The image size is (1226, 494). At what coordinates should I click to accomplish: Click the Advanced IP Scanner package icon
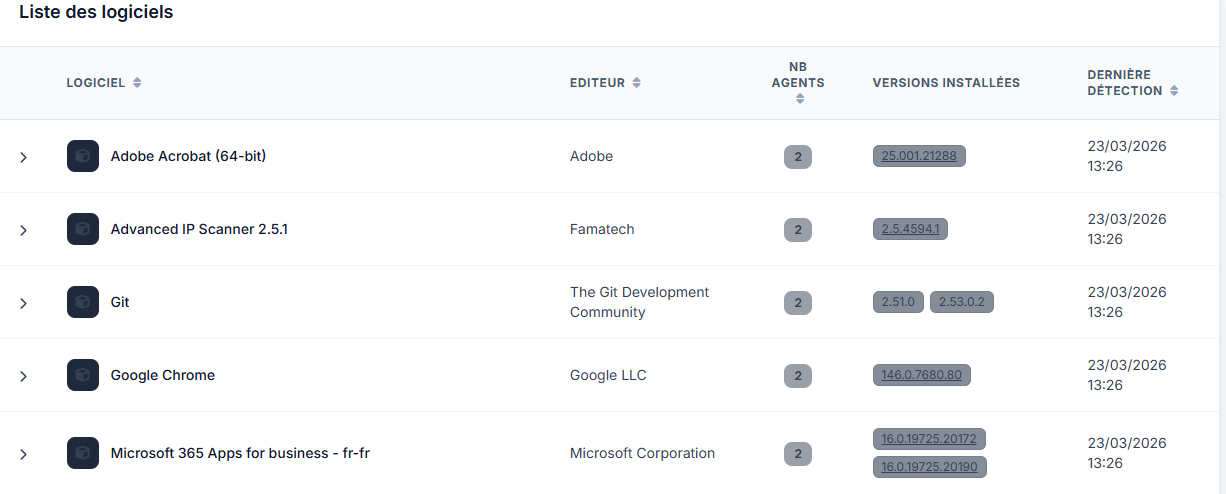83,229
